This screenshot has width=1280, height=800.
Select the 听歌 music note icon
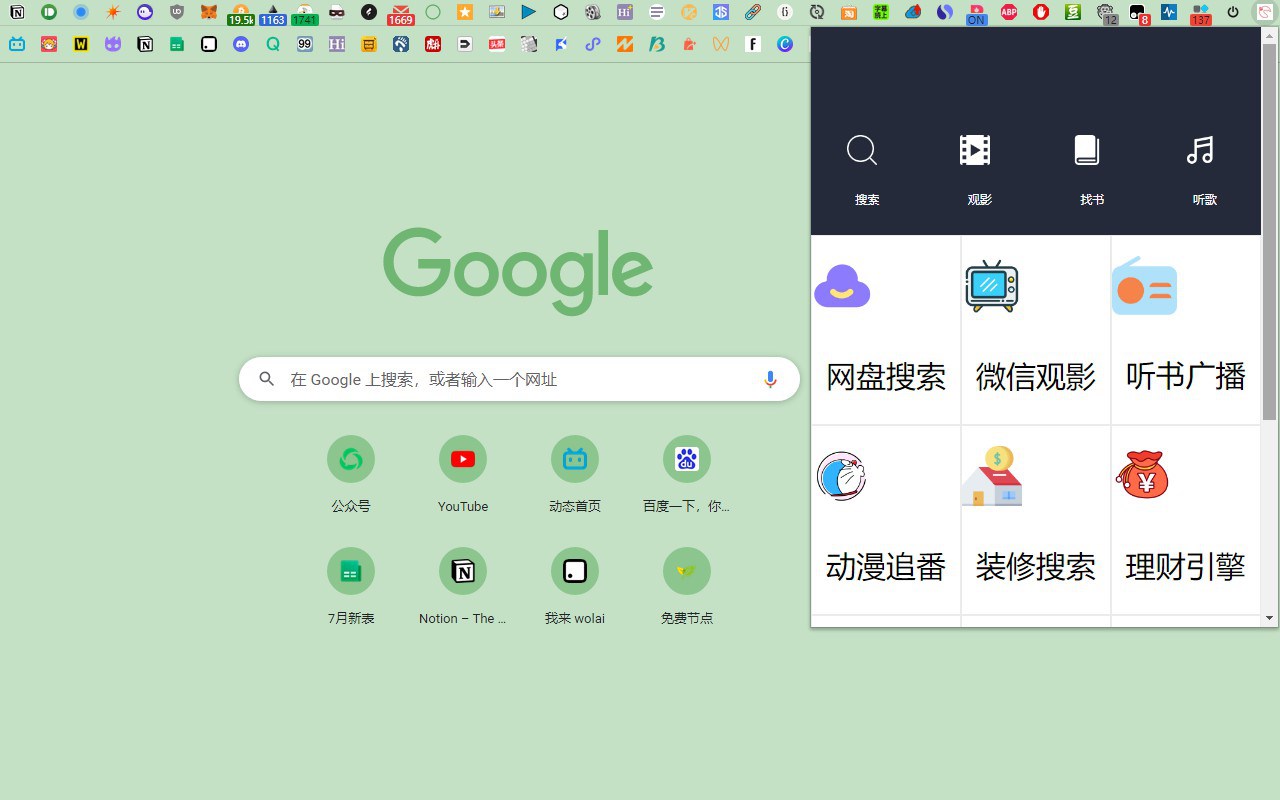point(1200,151)
